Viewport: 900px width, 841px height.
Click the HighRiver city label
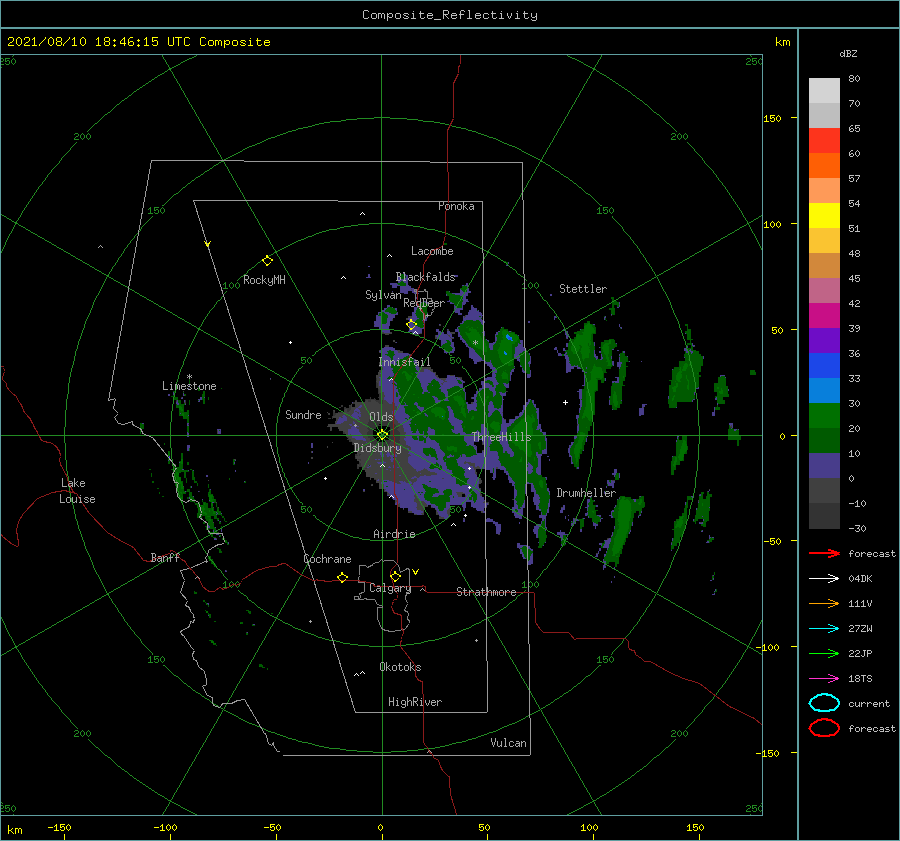[x=415, y=702]
